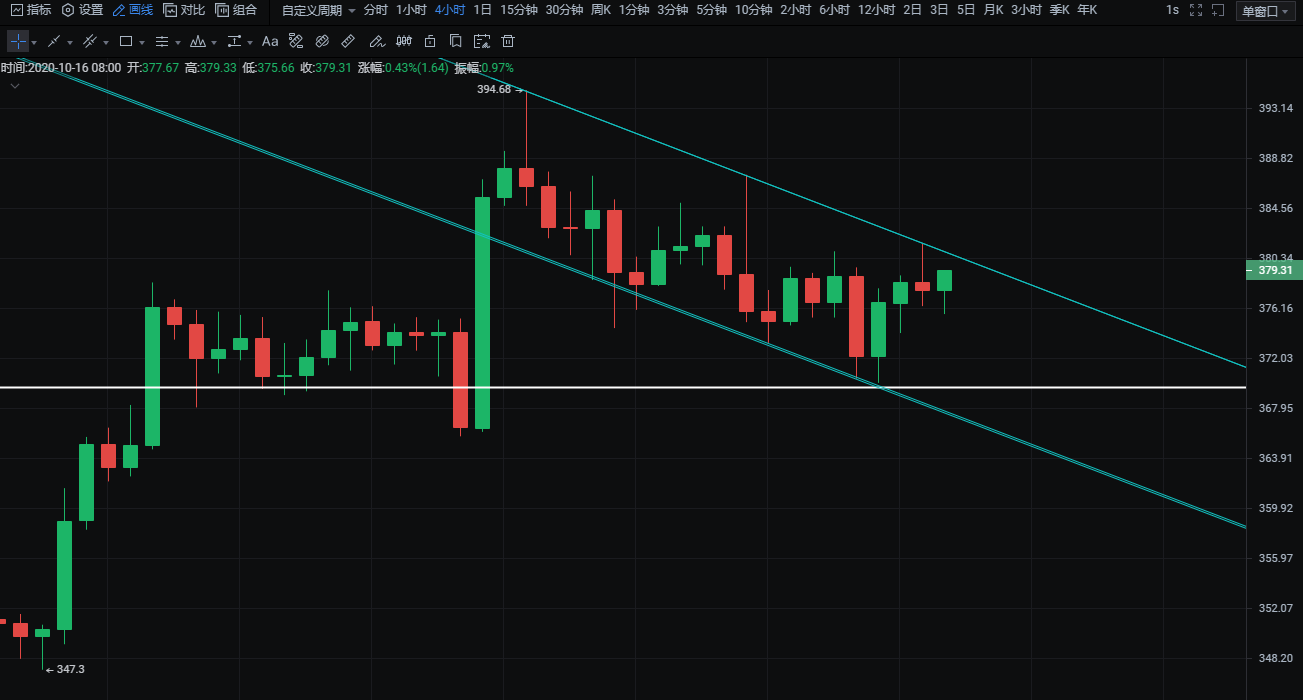
Task: Click the ruler measurement tool
Action: pos(348,42)
